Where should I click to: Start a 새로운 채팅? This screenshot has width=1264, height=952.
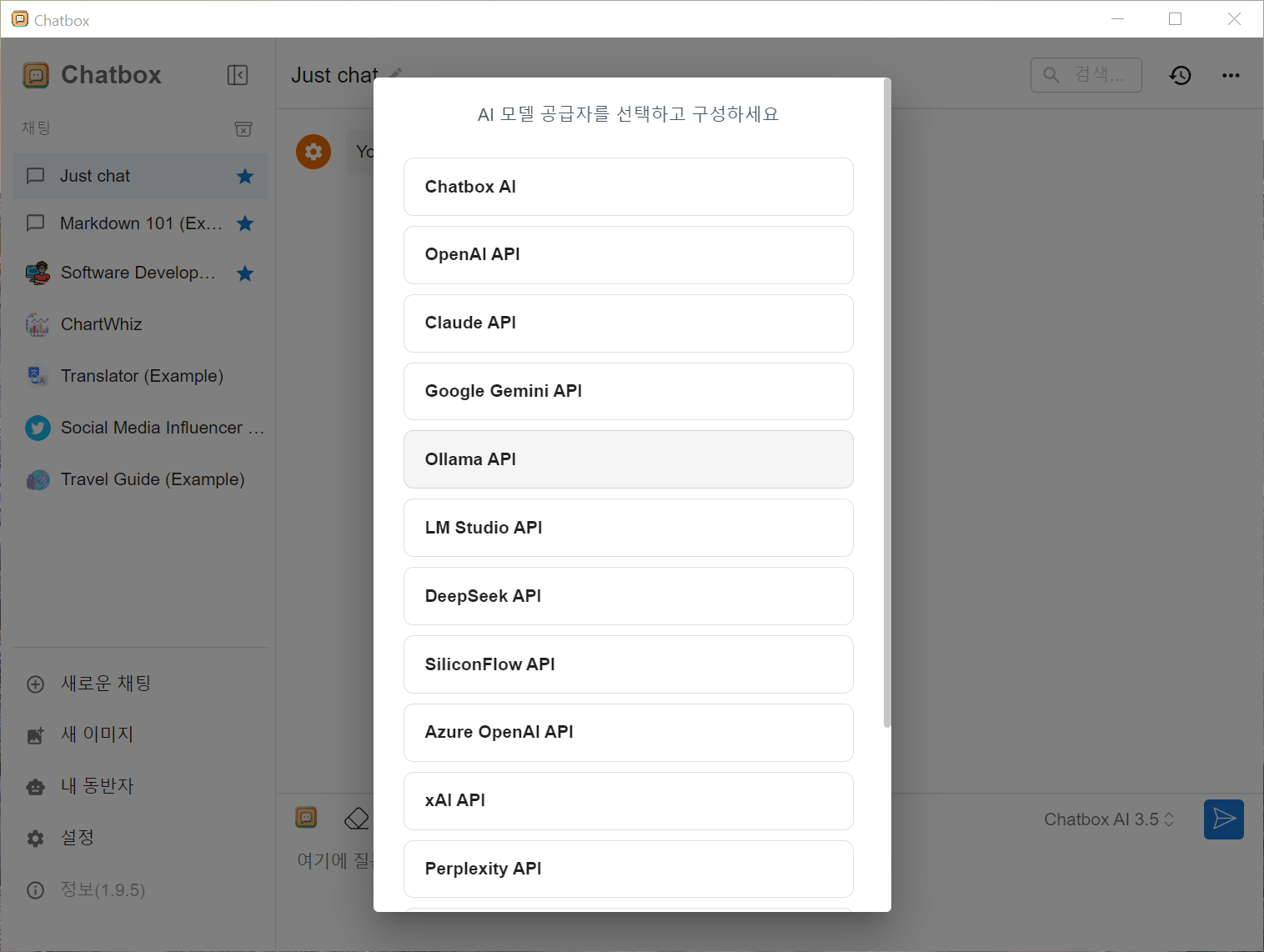140,684
